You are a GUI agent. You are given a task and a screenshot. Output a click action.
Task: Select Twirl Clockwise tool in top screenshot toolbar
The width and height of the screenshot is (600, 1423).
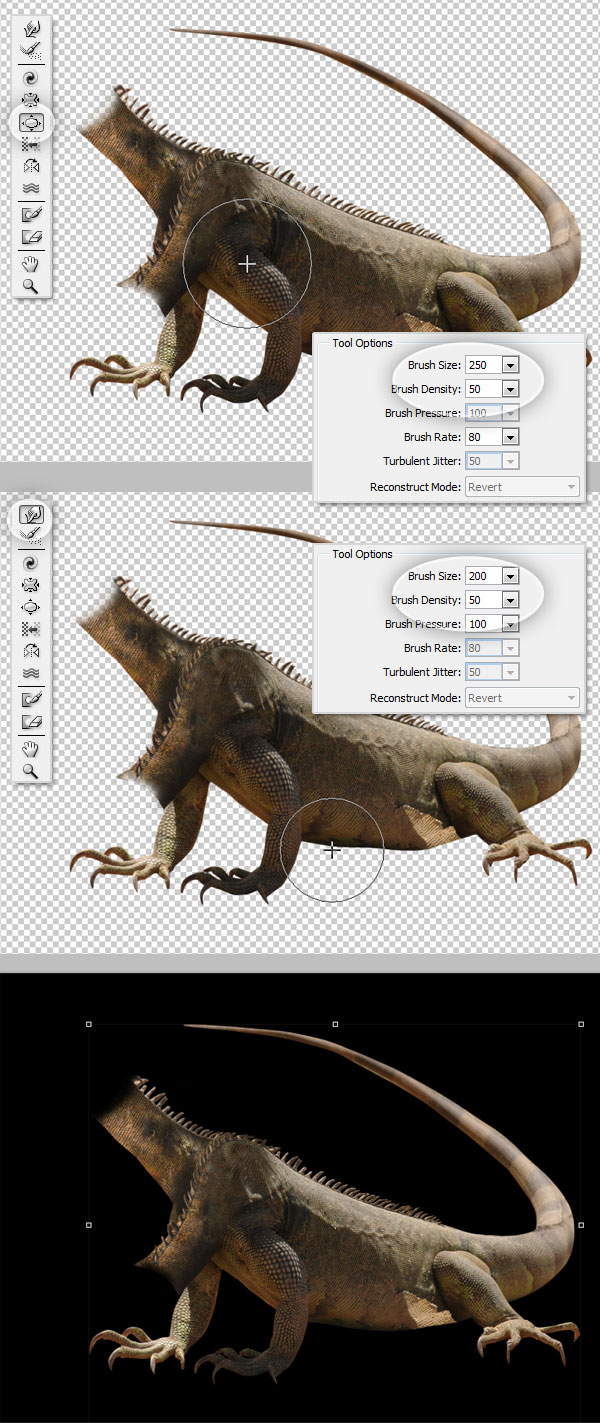coord(31,77)
